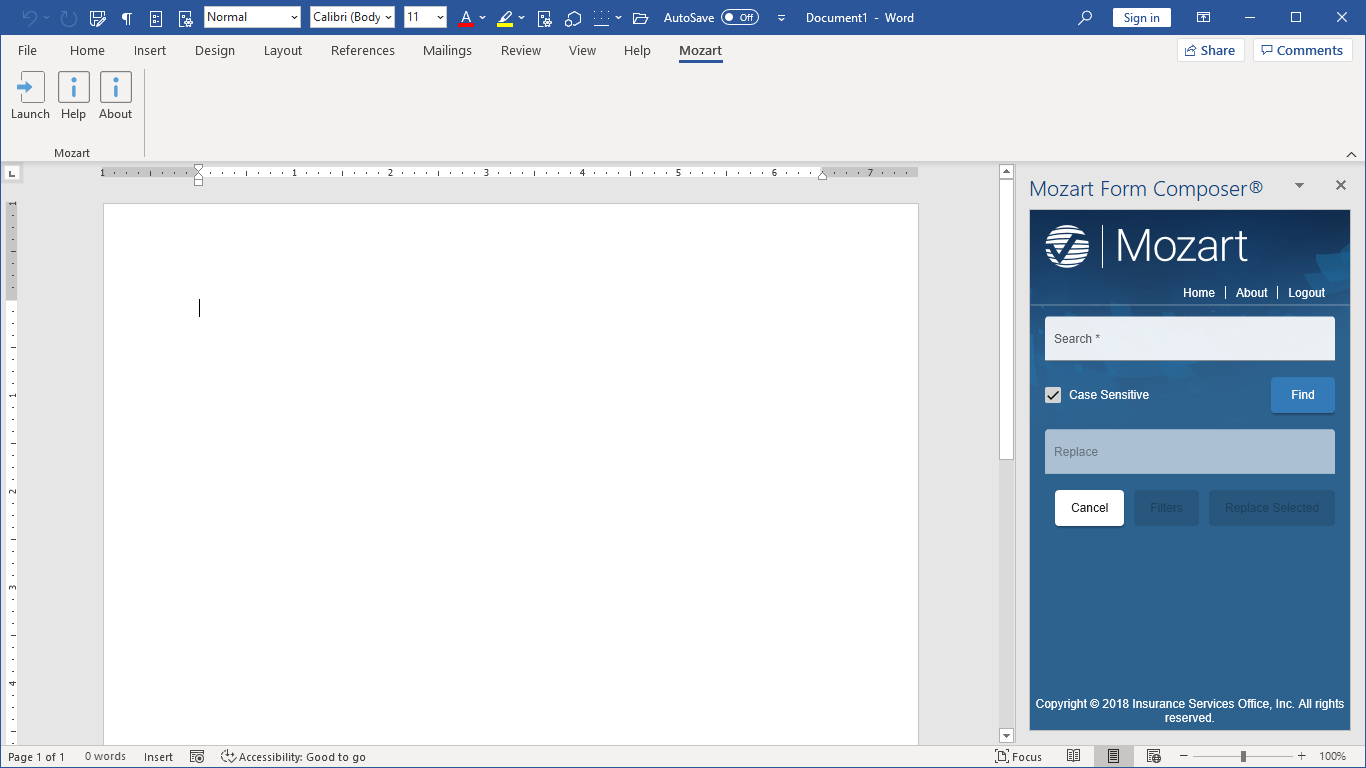
Task: Click the tab selector at ruler corner
Action: (11, 173)
